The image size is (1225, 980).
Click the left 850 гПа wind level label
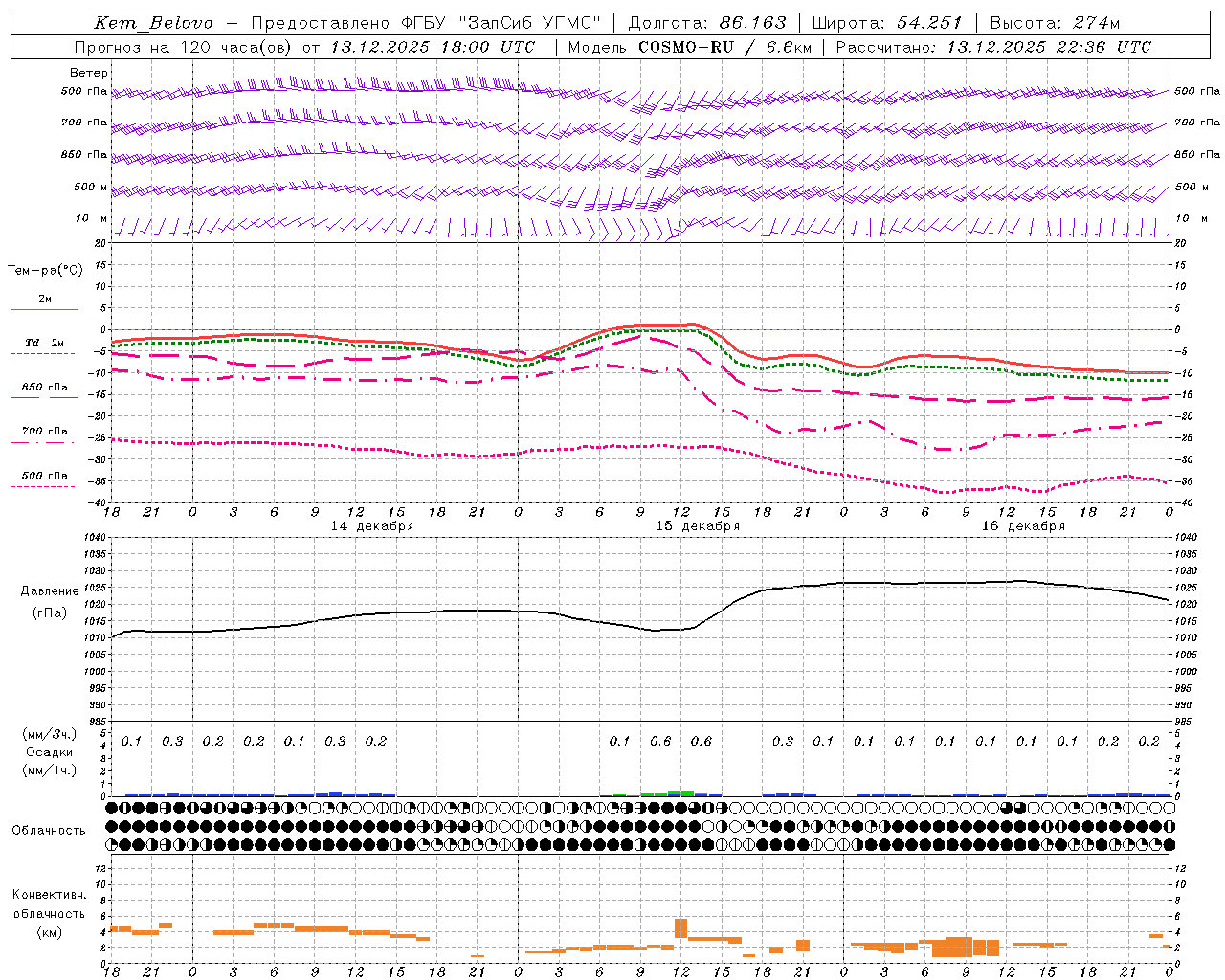point(84,154)
